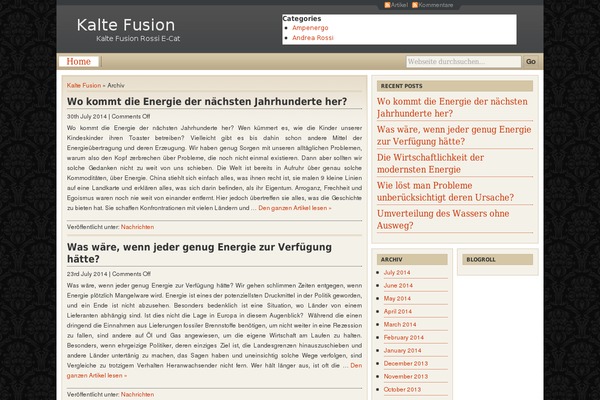This screenshot has width=600, height=400.
Task: Select the Ampenergo category
Action: pos(310,28)
